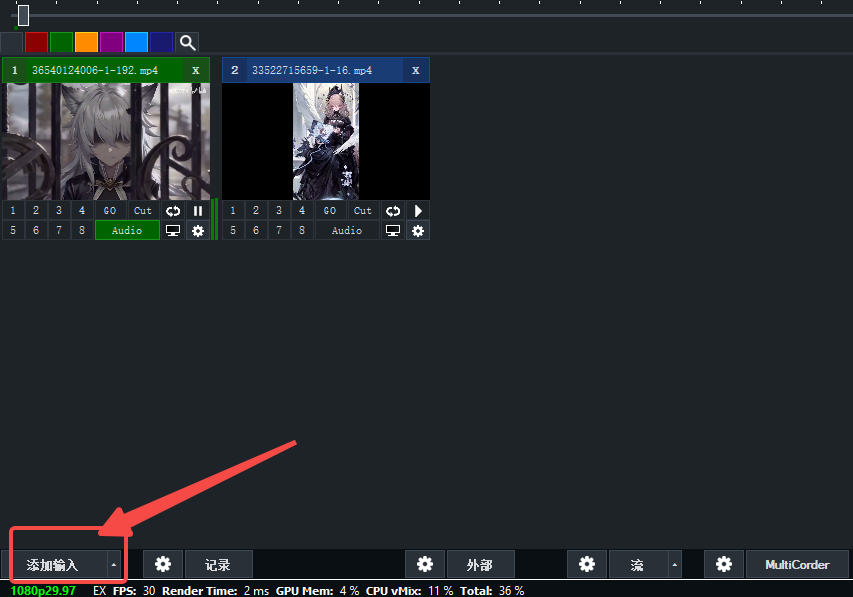Open settings gear for input 2

418,231
